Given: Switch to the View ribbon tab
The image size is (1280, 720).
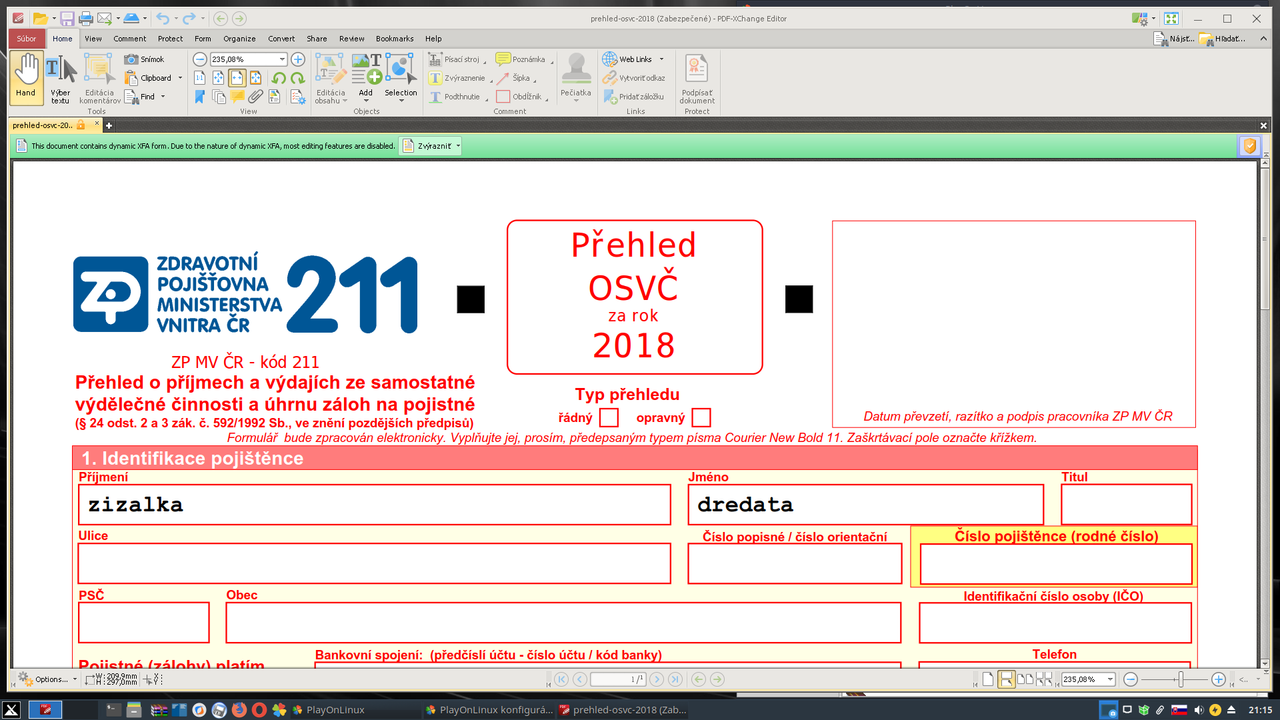Looking at the screenshot, I should 93,38.
